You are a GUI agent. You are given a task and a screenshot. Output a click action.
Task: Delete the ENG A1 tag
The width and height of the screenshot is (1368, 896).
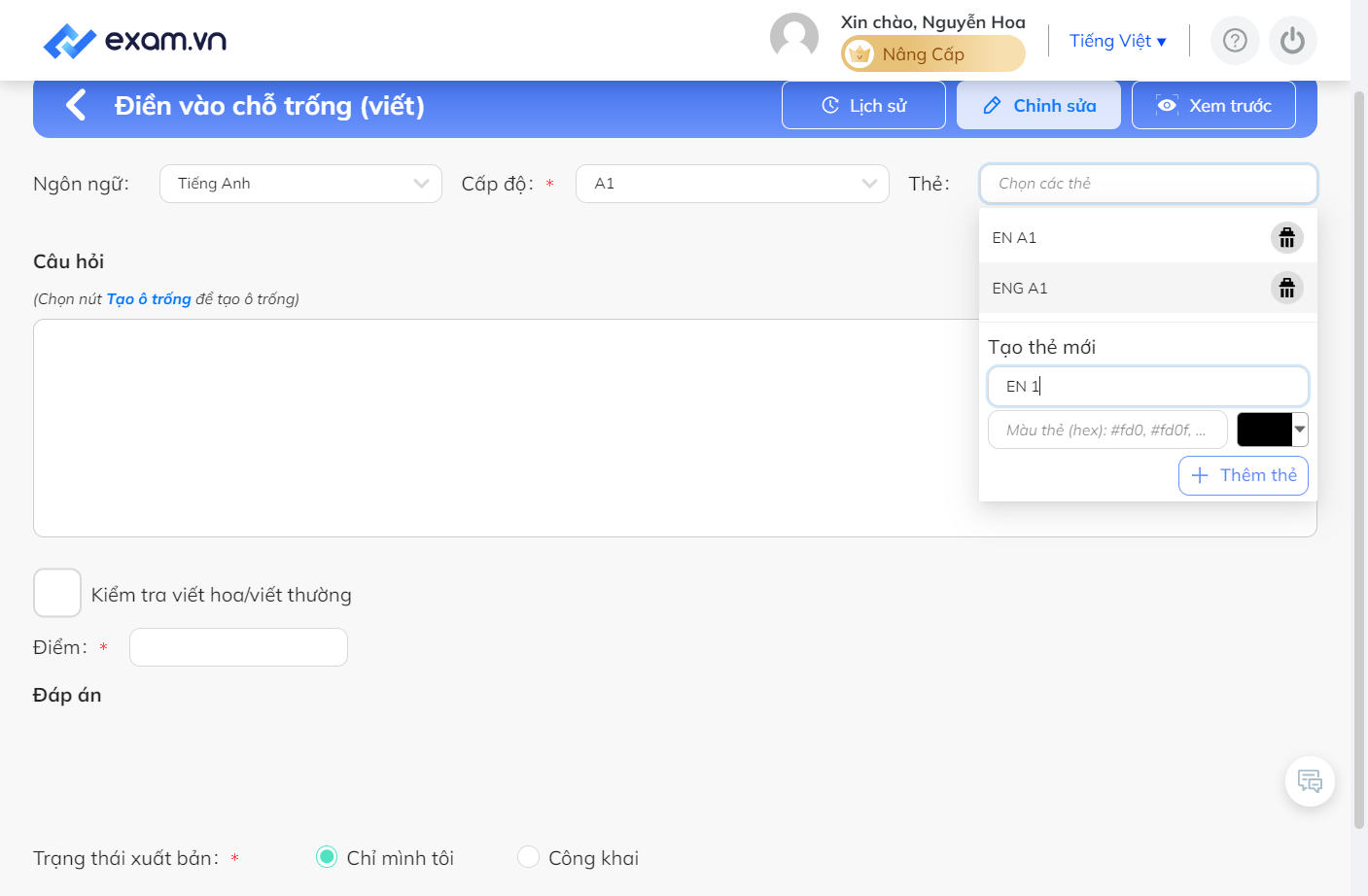[x=1286, y=288]
